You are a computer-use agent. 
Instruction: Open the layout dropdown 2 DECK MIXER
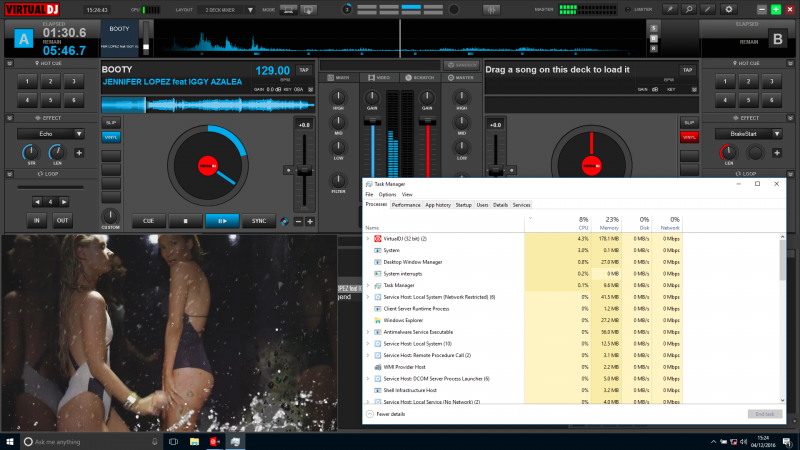(227, 10)
